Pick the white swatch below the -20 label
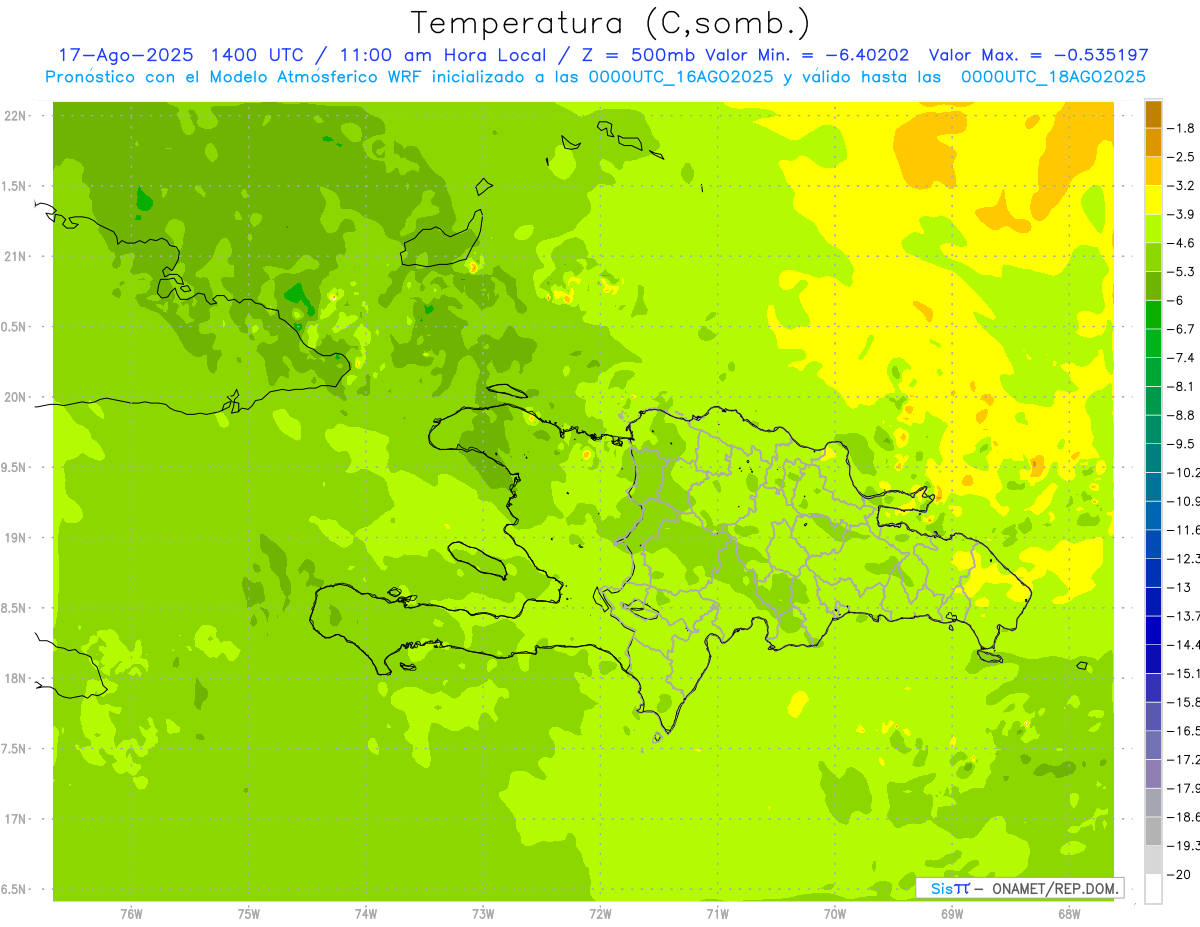Image resolution: width=1200 pixels, height=927 pixels. 1153,889
